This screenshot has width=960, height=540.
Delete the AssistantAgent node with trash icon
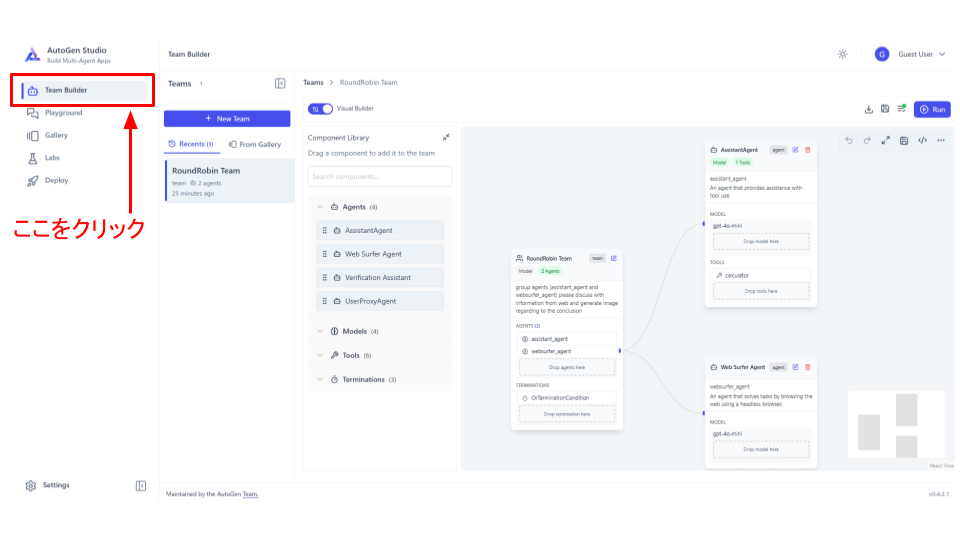pyautogui.click(x=808, y=150)
